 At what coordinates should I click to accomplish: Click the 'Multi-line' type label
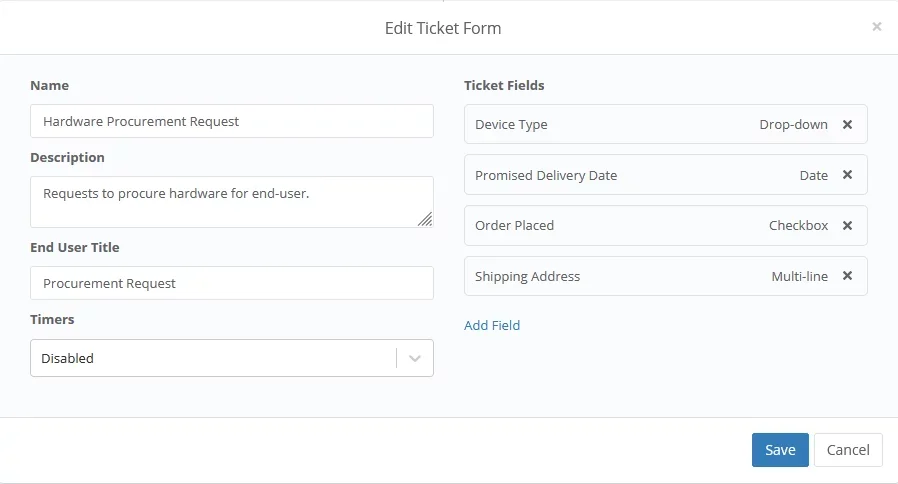[800, 276]
